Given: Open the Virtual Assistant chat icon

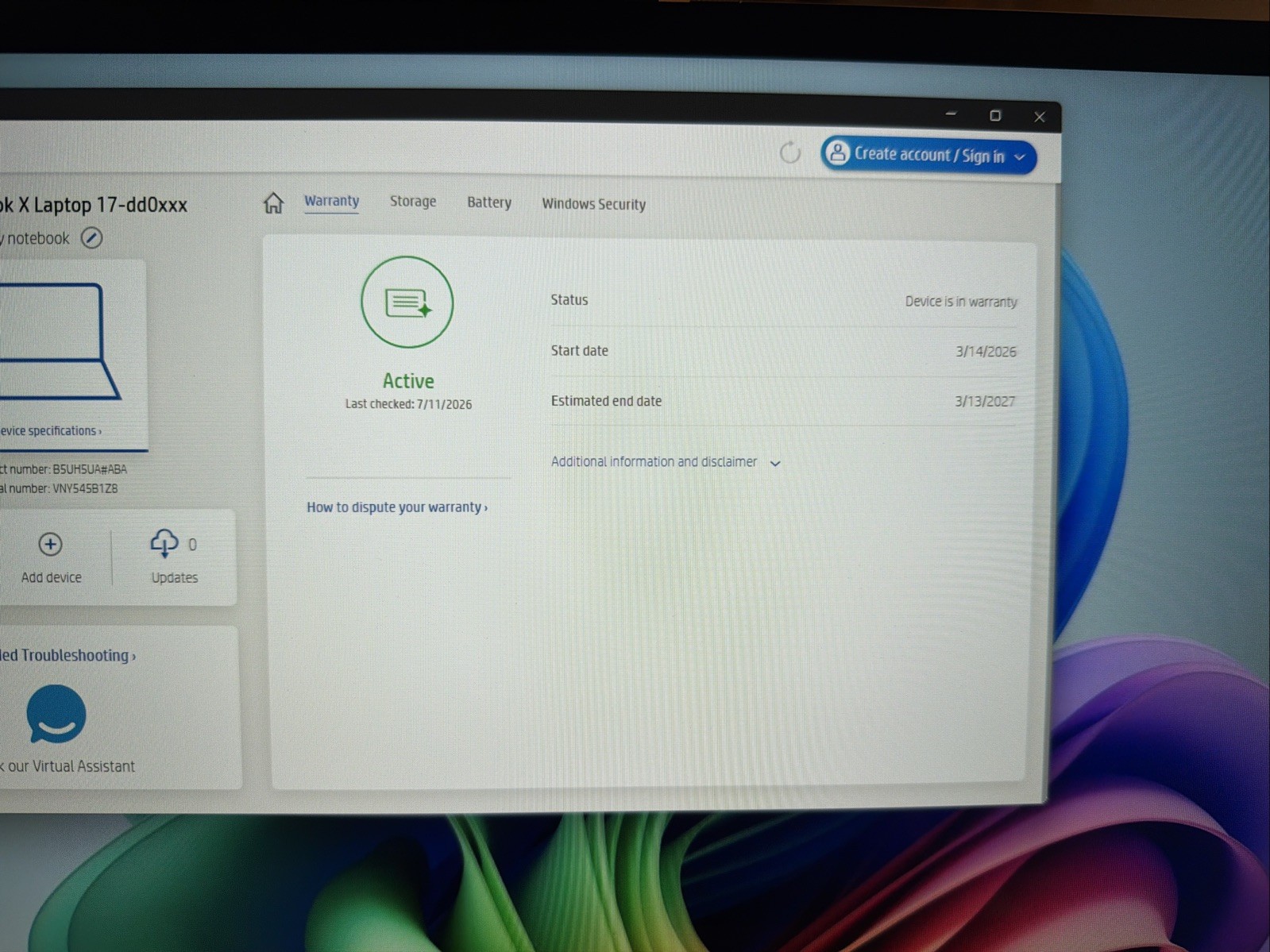Looking at the screenshot, I should pos(56,714).
